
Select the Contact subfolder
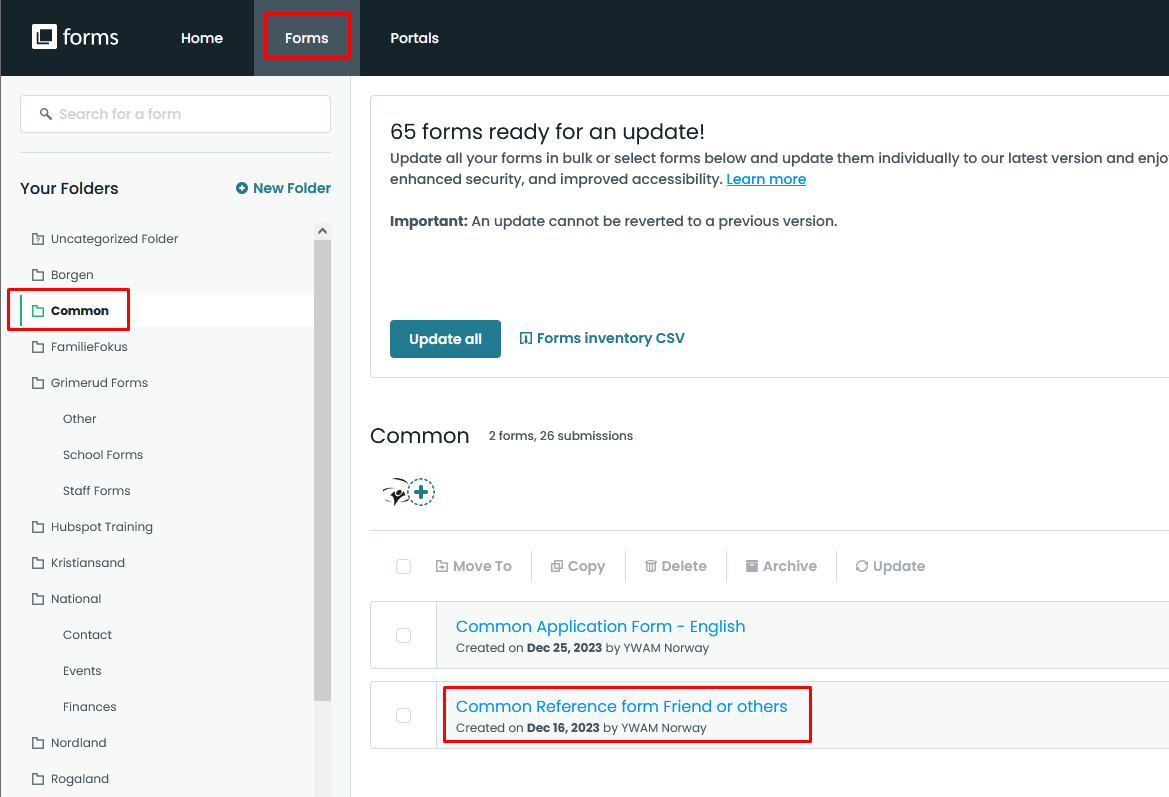(x=87, y=634)
